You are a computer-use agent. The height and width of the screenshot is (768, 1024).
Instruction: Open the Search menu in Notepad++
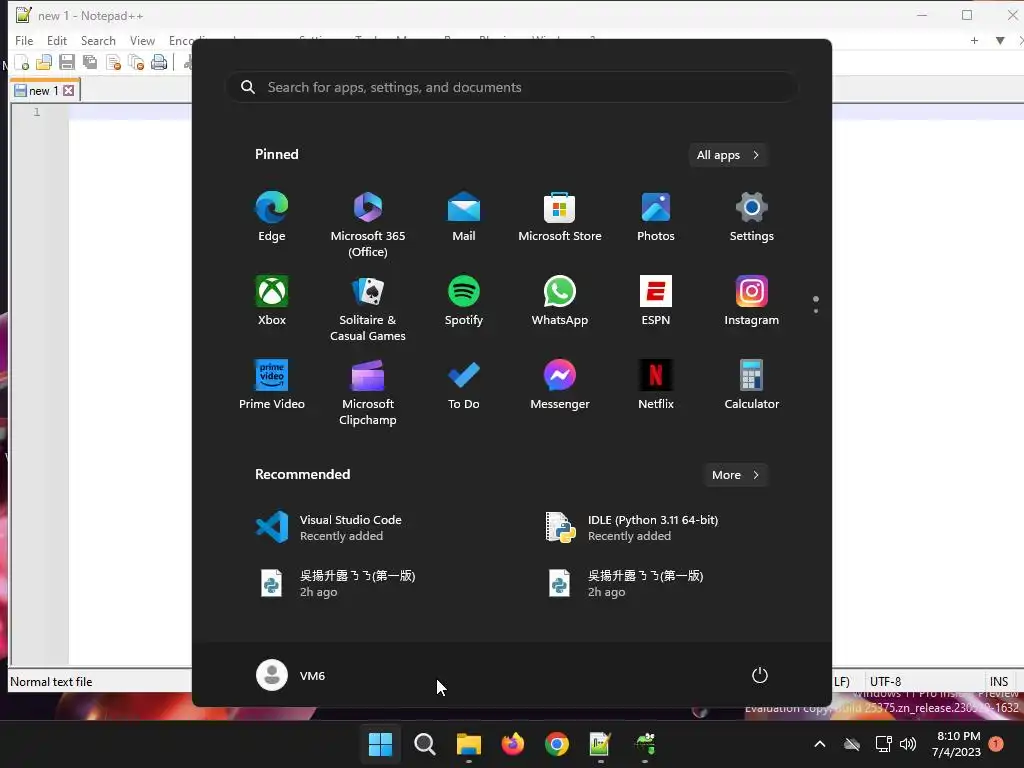[x=98, y=40]
